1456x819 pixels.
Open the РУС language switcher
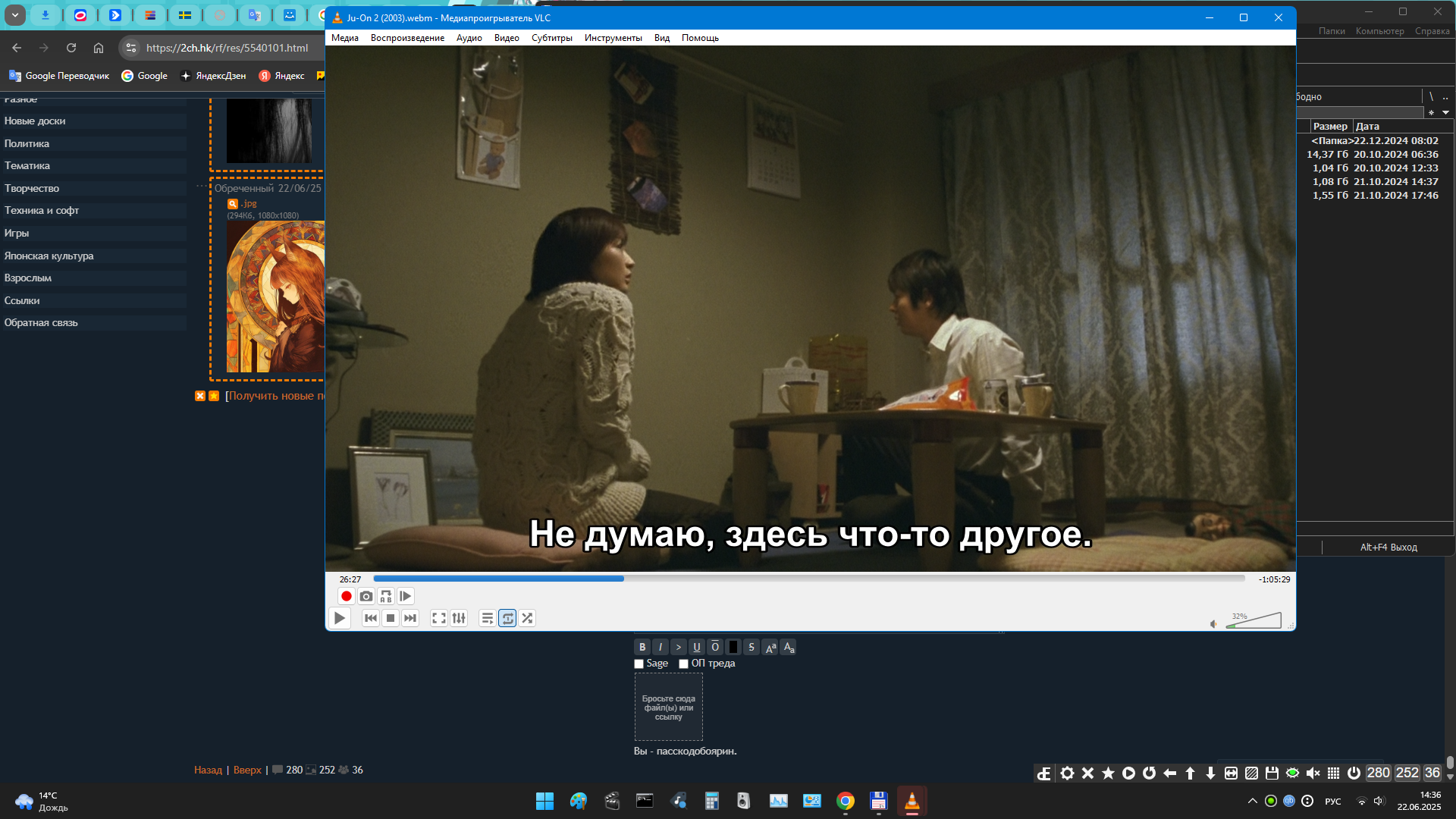1332,801
